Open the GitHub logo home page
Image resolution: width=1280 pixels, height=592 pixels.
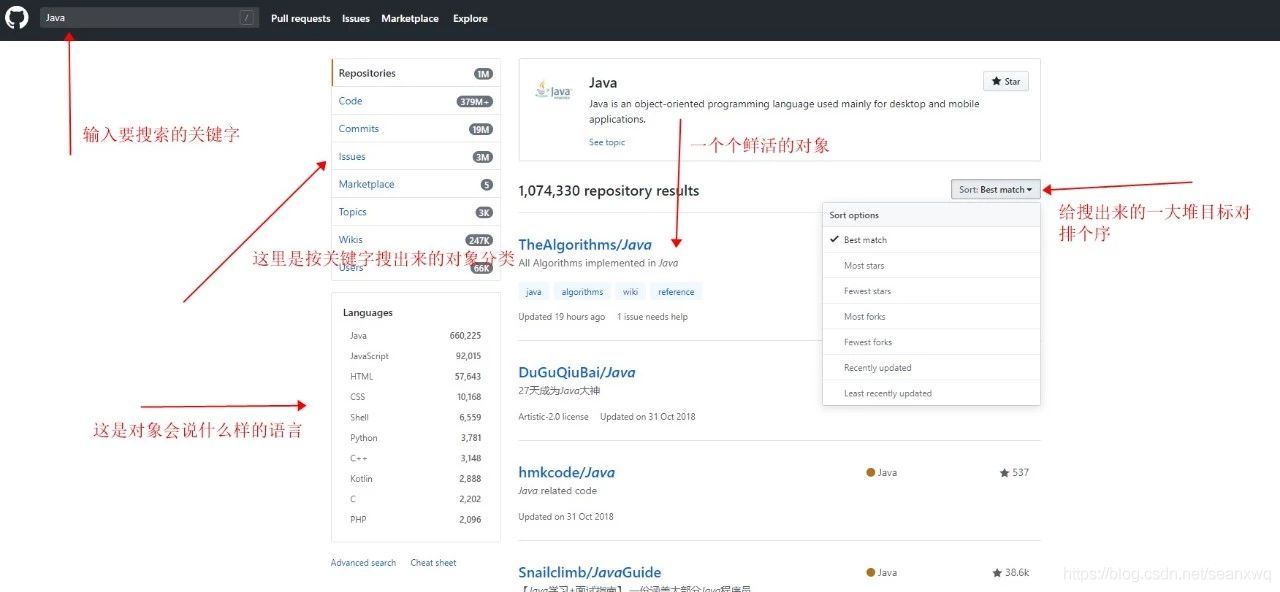coord(17,18)
